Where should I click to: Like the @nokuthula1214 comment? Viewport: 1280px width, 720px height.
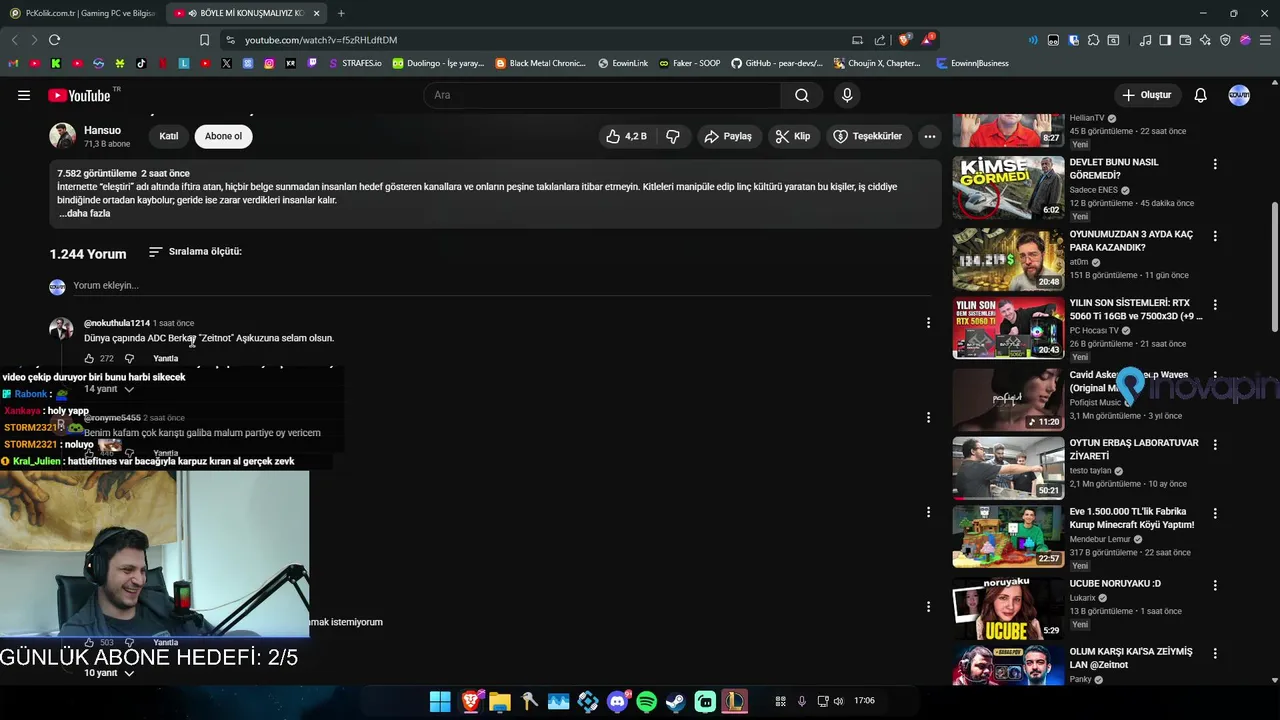click(x=89, y=358)
